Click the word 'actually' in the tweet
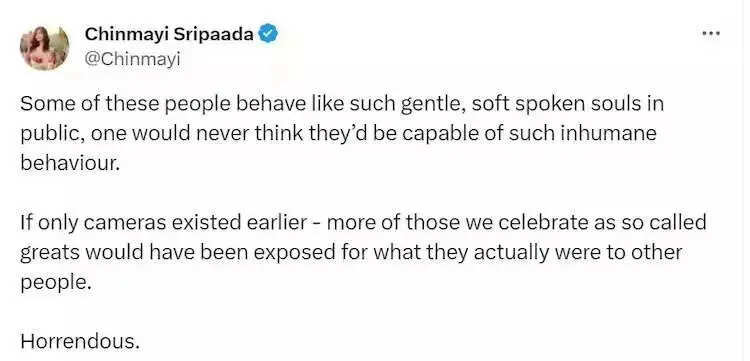750x361 pixels. [511, 253]
